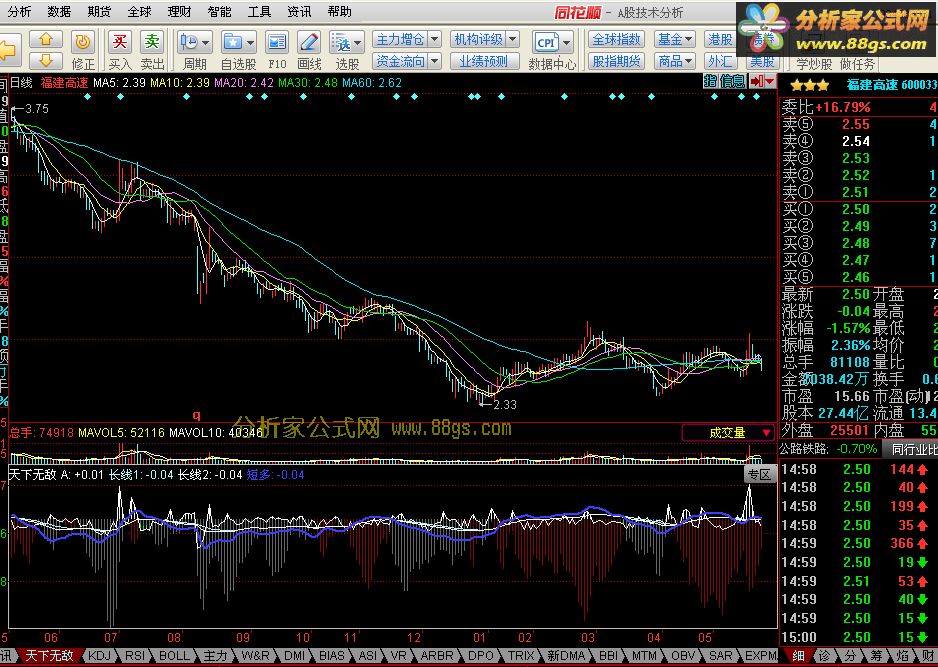
Task: Open the 工具 menu
Action: click(x=260, y=11)
